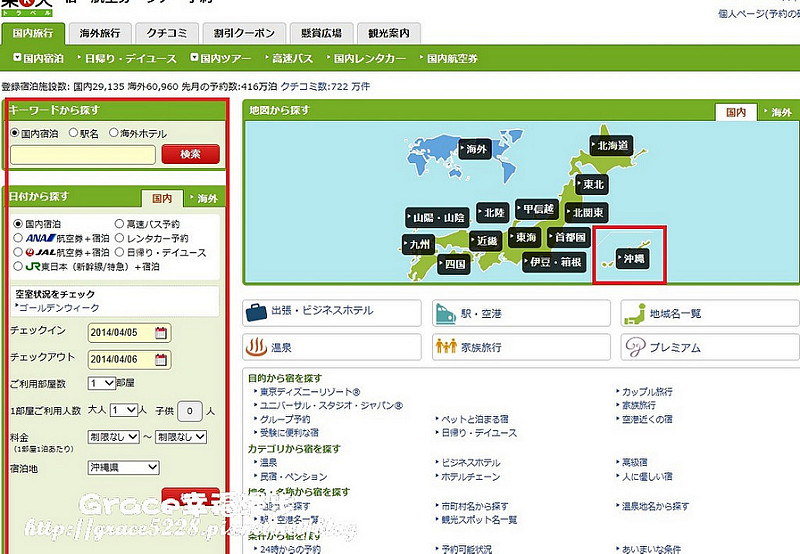This screenshot has height=554, width=800.
Task: Open the check-in calendar icon
Action: click(161, 333)
